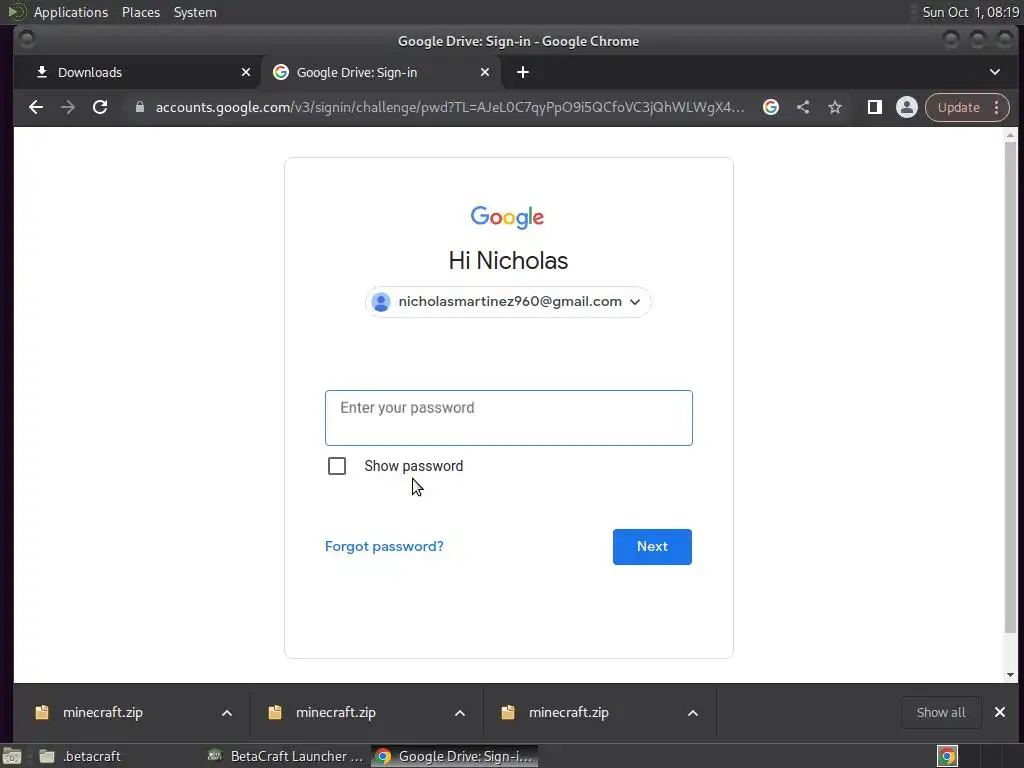Click the download icon on Downloads tab
Viewport: 1024px width, 768px height.
coord(42,72)
